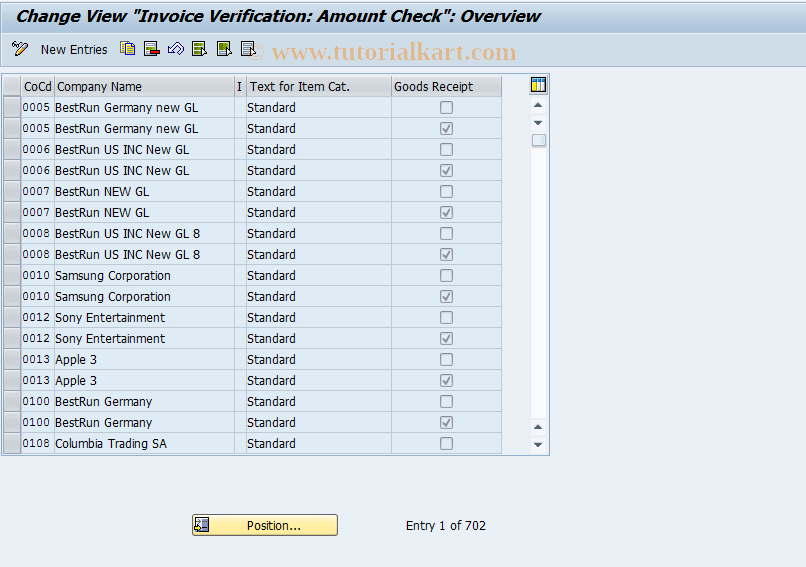This screenshot has width=806, height=567.
Task: Select row selector of 0012 Sony Entertainment with checked Goods Receipt
Action: (12, 339)
